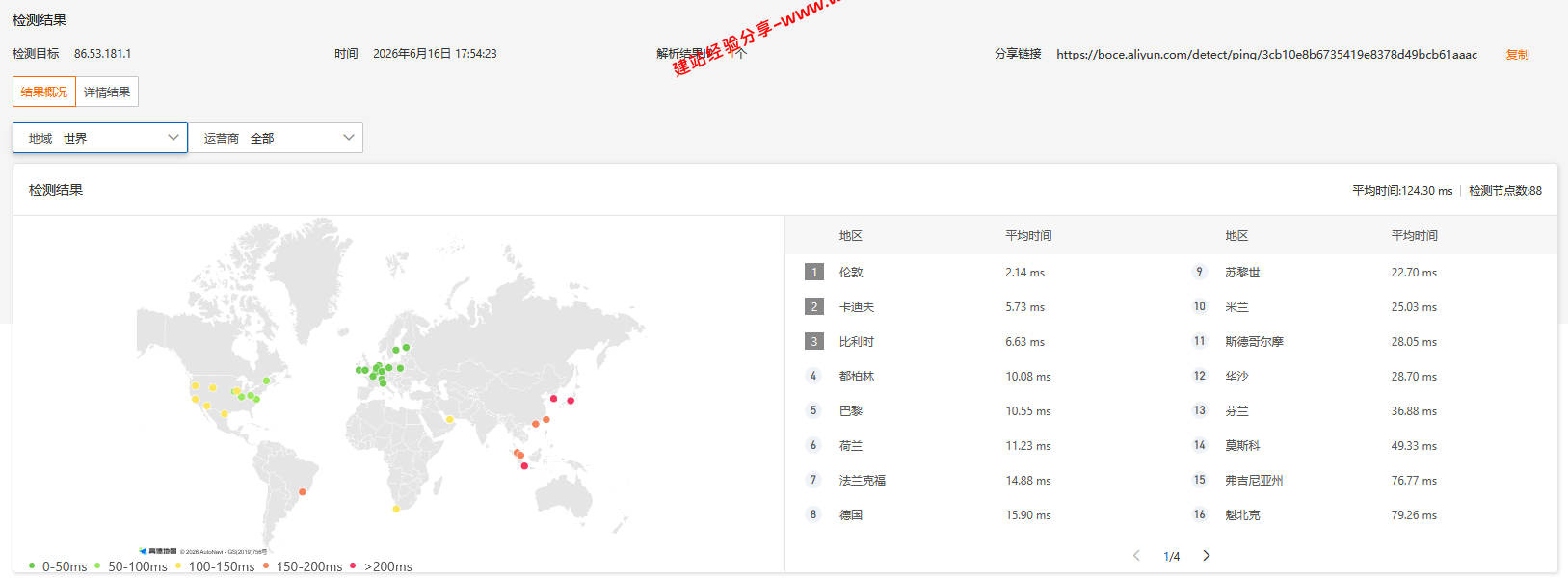
Task: Click the 36.88 ms value for 芬兰
Action: [1414, 411]
